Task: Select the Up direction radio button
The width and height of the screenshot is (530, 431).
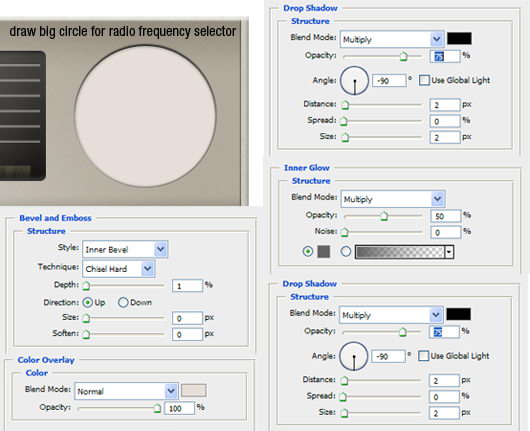Action: point(88,303)
